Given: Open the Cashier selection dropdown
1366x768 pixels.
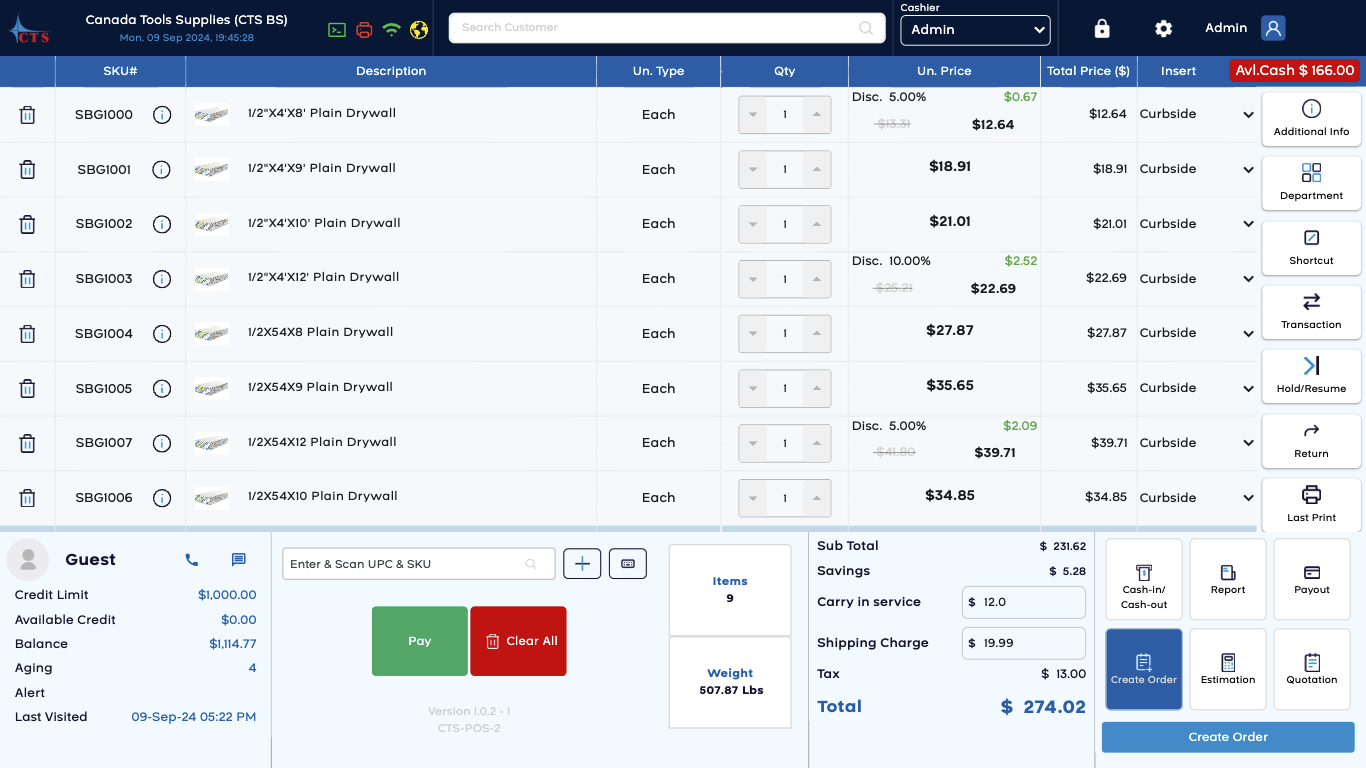Looking at the screenshot, I should (x=975, y=30).
